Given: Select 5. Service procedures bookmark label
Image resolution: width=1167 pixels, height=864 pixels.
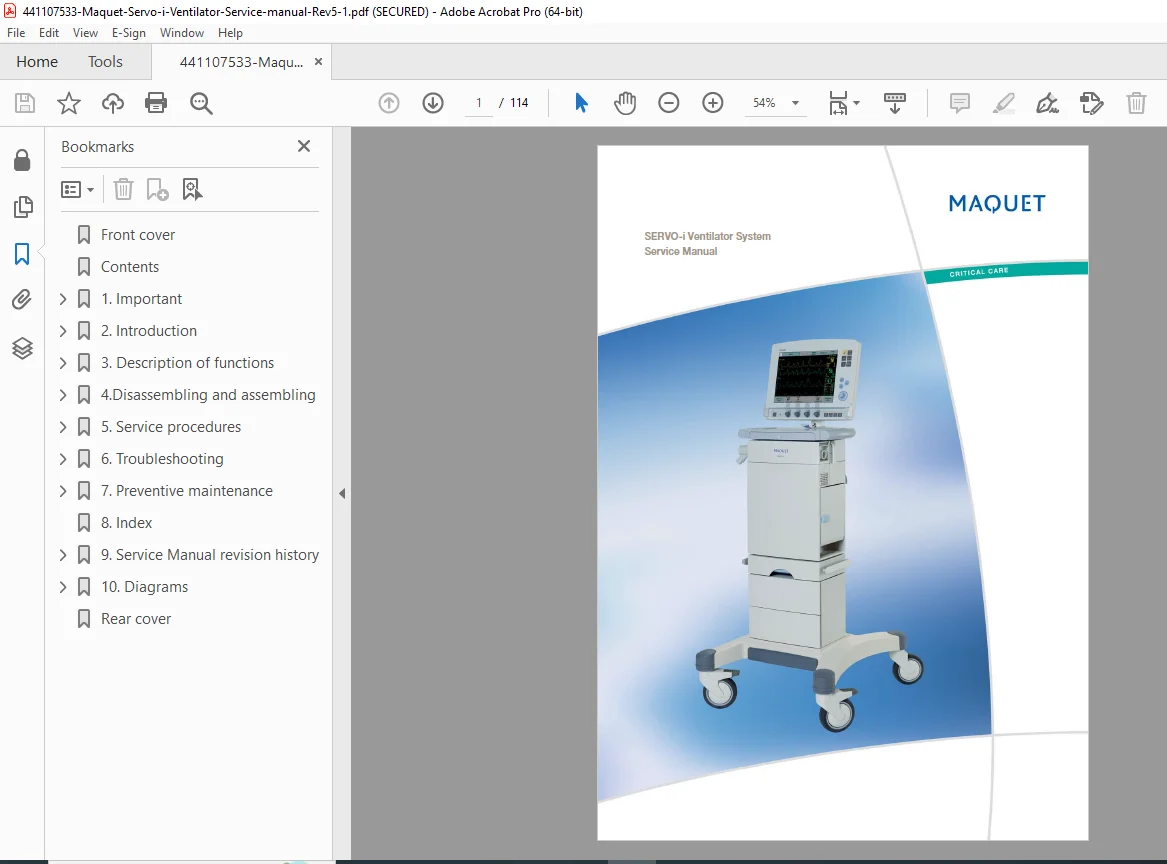Looking at the screenshot, I should [171, 427].
